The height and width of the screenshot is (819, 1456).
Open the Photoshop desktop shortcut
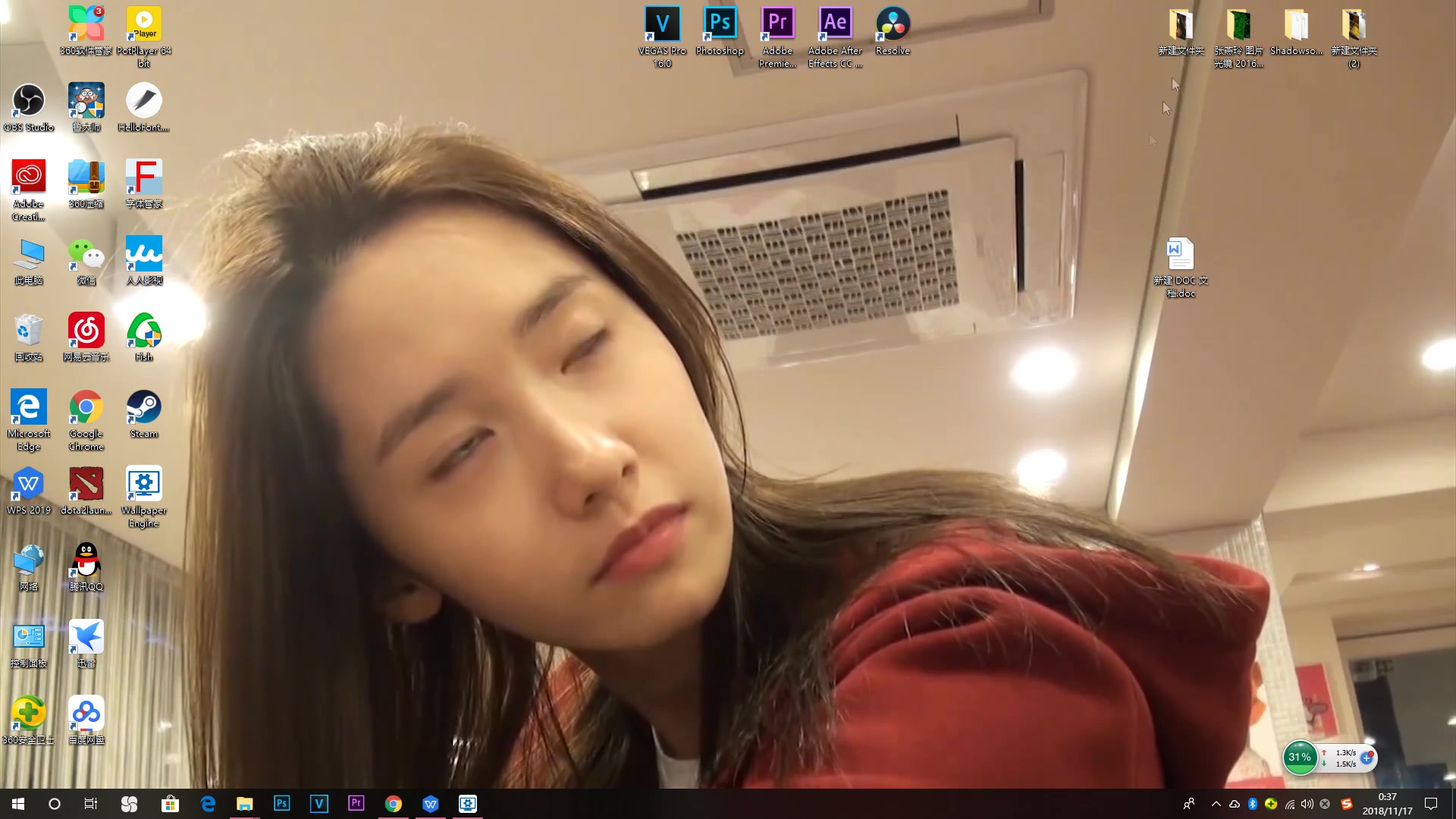click(720, 23)
